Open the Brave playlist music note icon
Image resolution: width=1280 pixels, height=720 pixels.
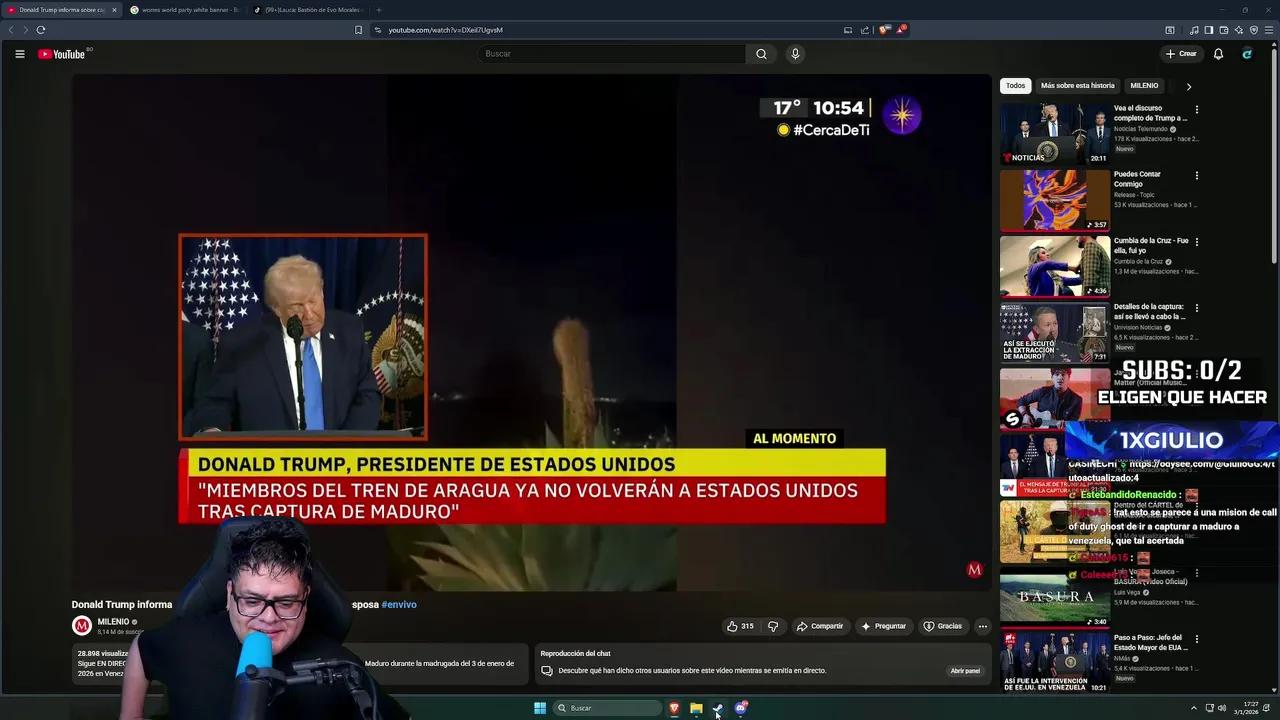click(x=1194, y=30)
